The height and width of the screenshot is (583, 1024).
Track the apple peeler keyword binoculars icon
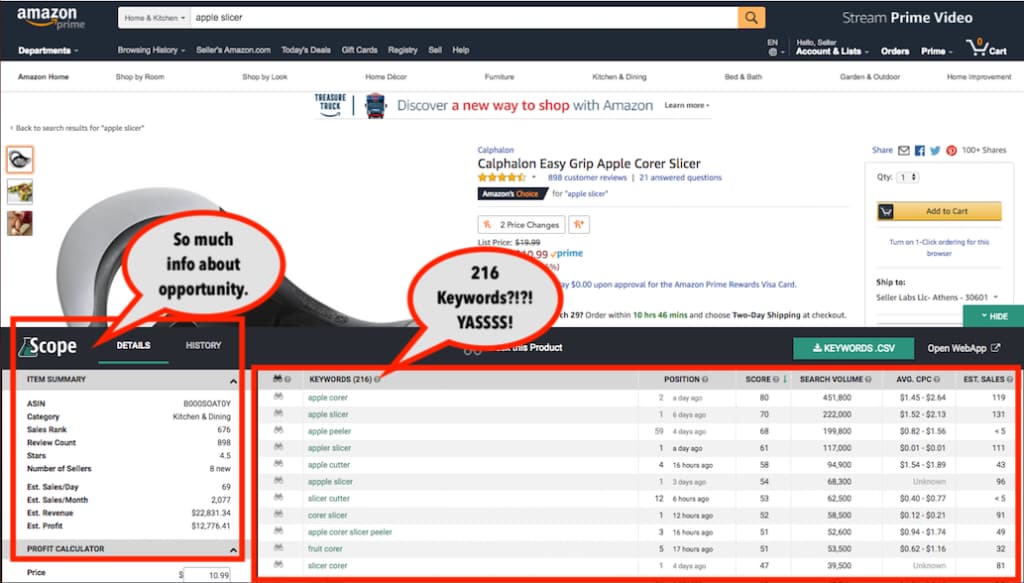click(279, 431)
